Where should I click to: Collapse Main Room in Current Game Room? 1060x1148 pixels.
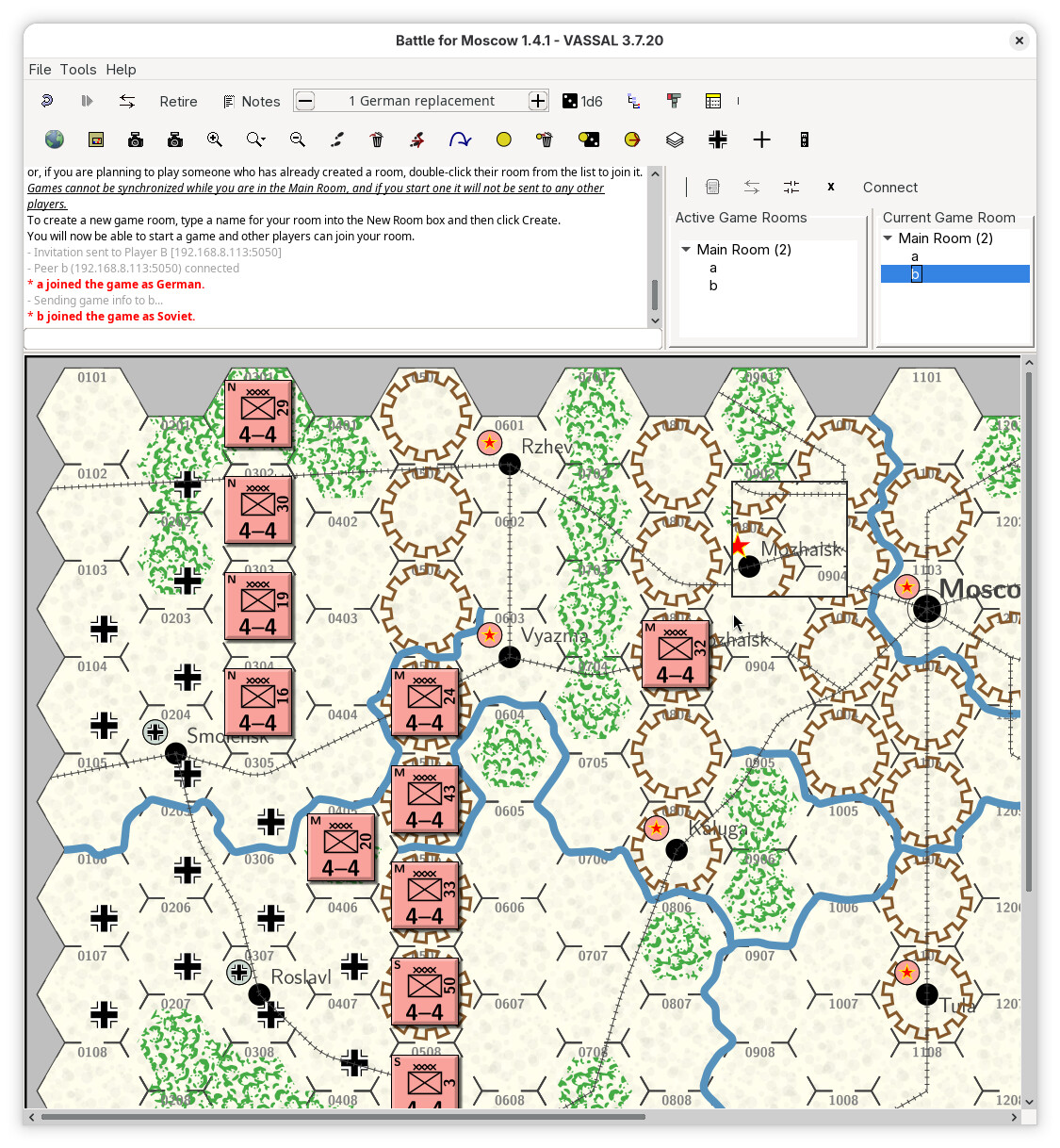pos(888,238)
